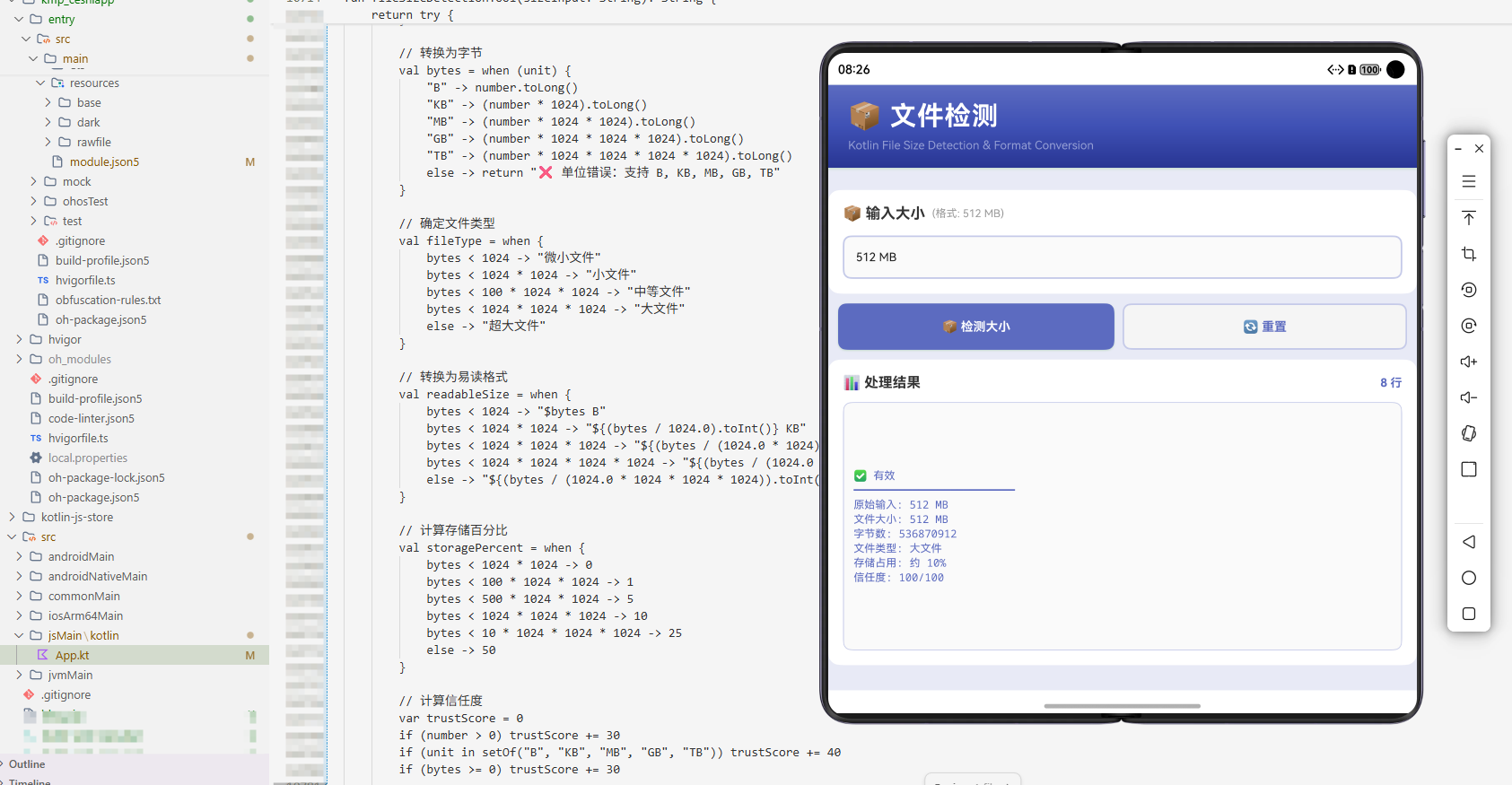Click the emulator fold screen square icon

tap(1469, 469)
